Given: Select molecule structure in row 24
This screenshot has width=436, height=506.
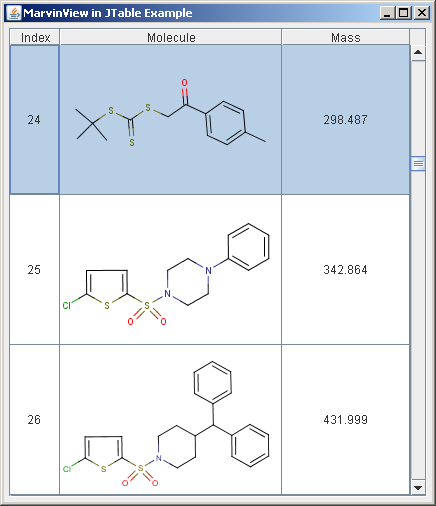Looking at the screenshot, I should pyautogui.click(x=171, y=120).
